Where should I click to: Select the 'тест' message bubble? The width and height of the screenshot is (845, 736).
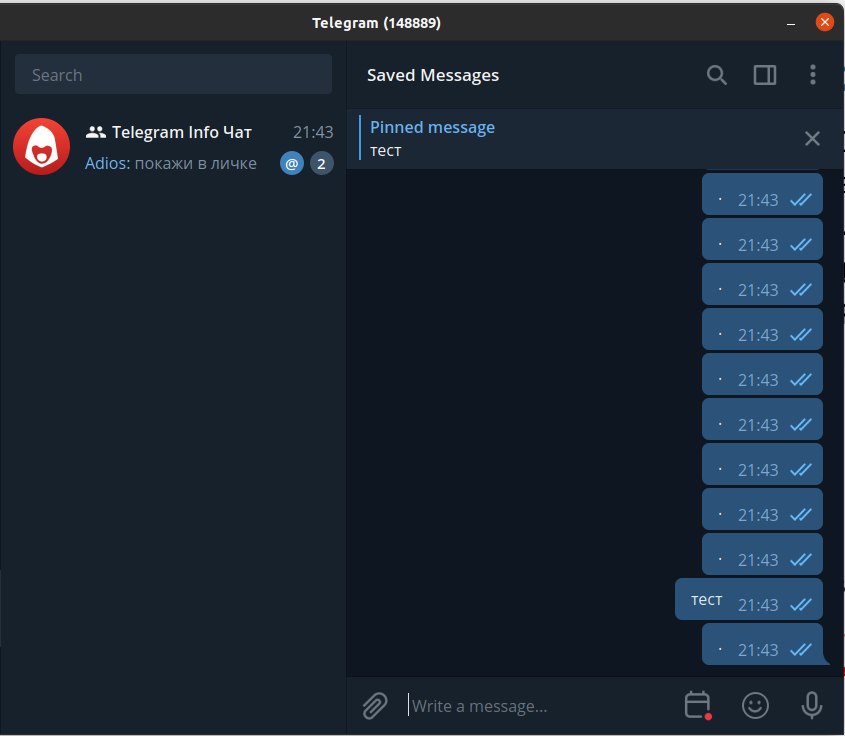pos(749,599)
